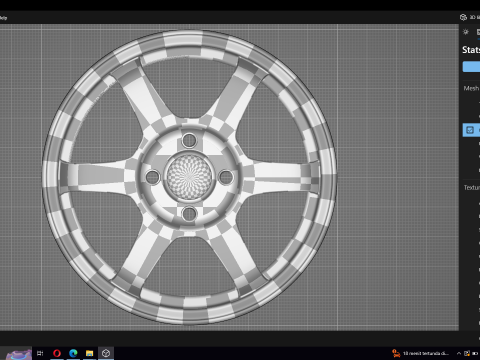480x360 pixels.
Task: Click the battery icon in system tray
Action: [x=475, y=353]
